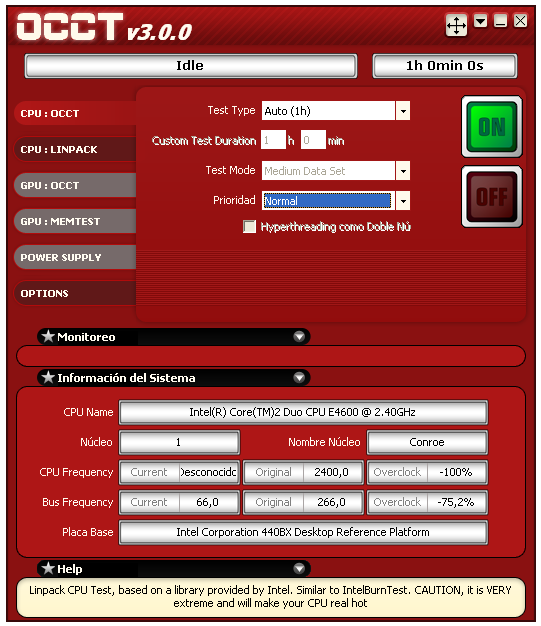Stop the test with red OFF button
This screenshot has height=626, width=541.
(491, 196)
